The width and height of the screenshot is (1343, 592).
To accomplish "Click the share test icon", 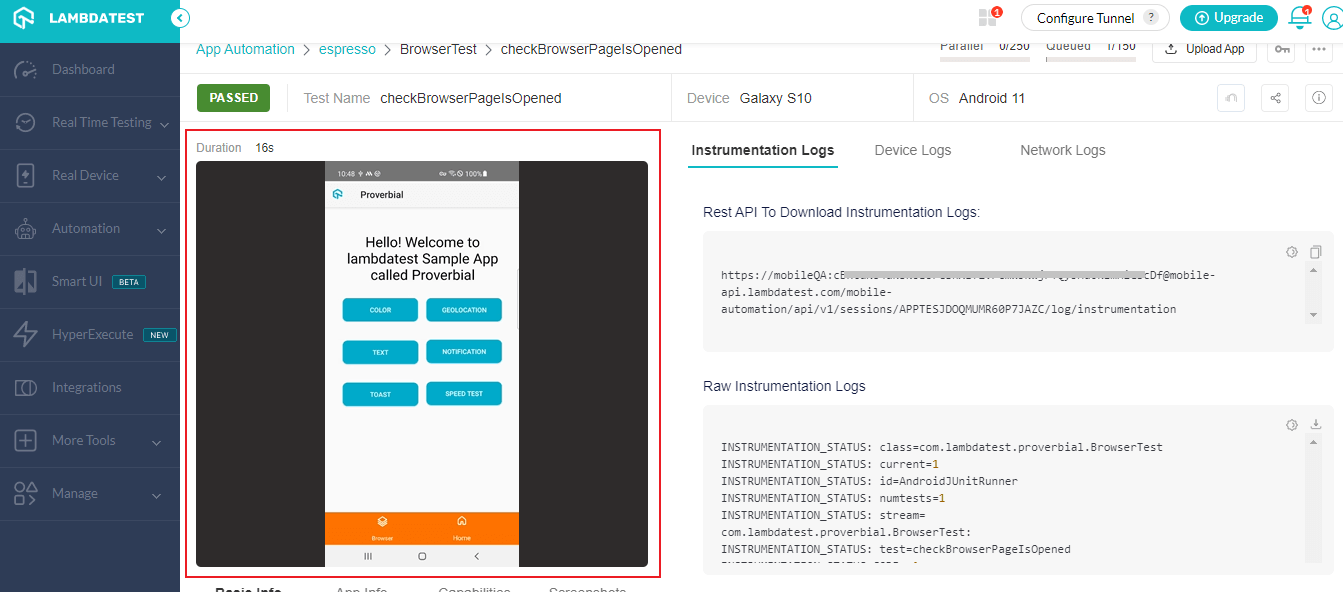I will pos(1275,98).
